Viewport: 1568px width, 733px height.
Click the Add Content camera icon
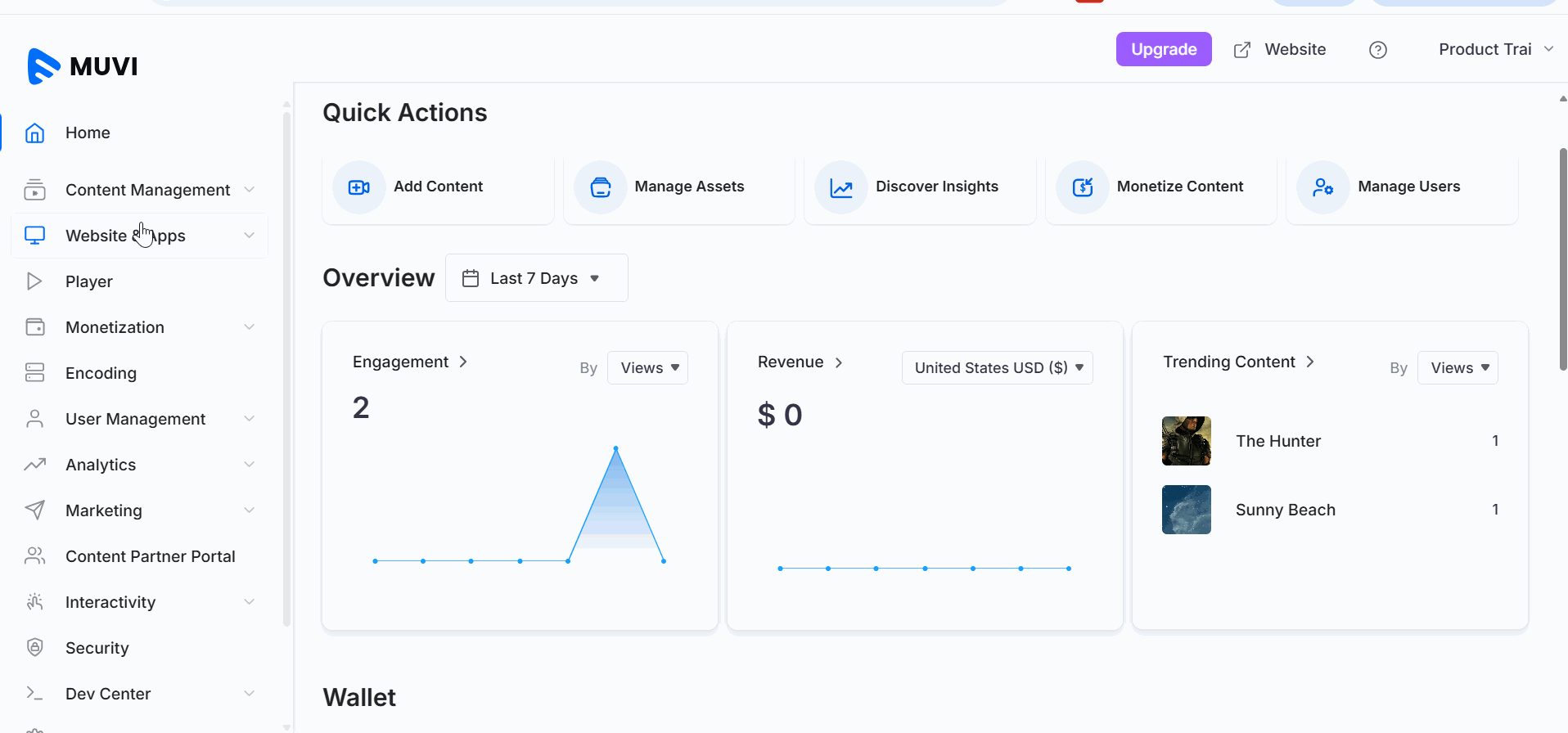[x=358, y=187]
